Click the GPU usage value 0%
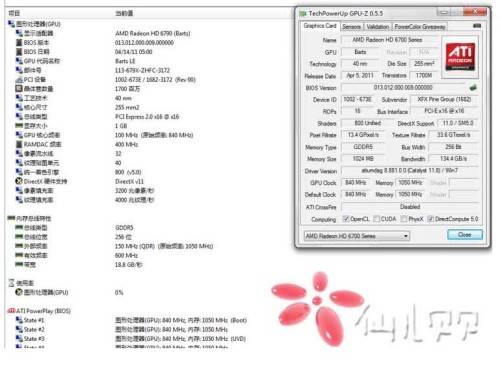500x369 pixels. click(x=119, y=293)
